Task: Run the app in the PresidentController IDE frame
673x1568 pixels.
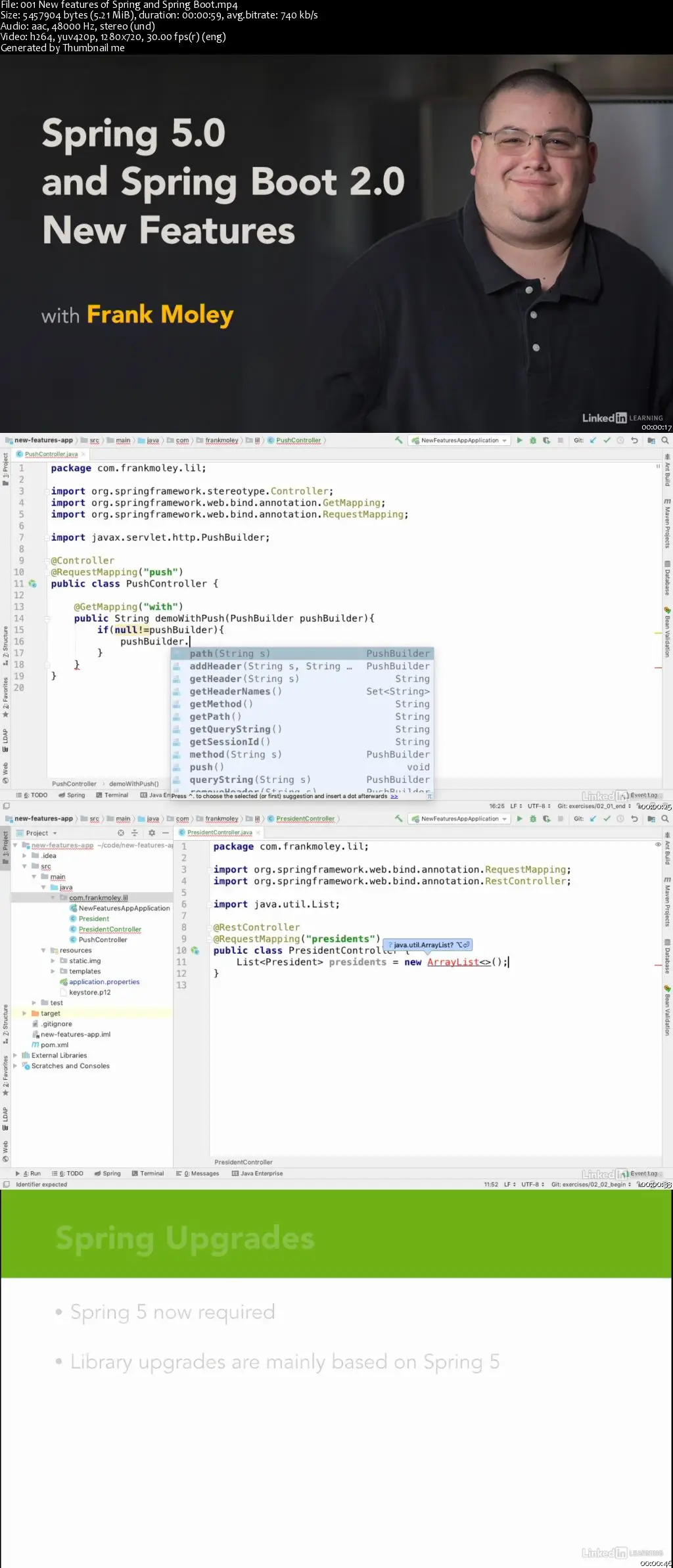Action: point(519,818)
